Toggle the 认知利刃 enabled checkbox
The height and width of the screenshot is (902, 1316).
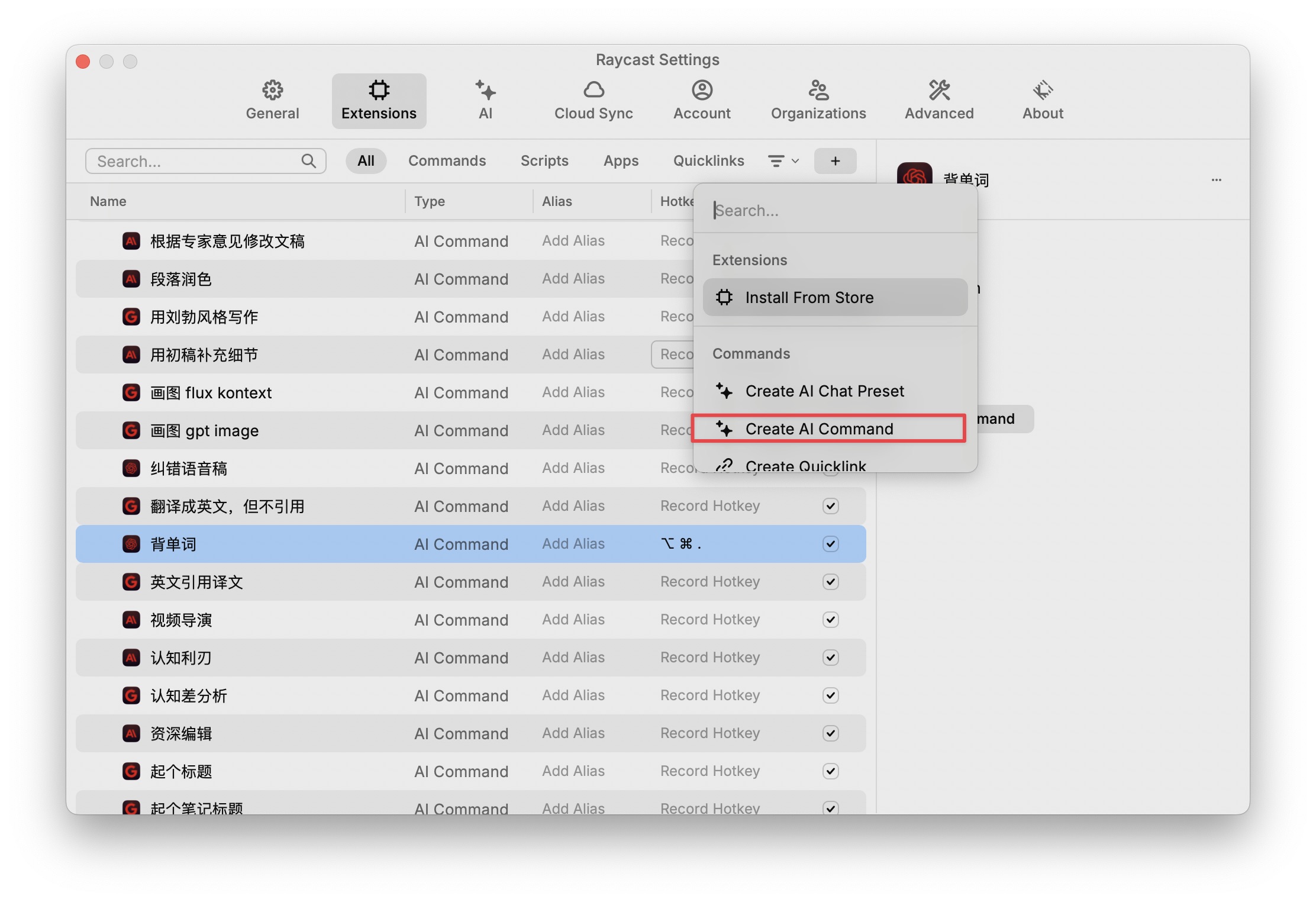pos(831,658)
